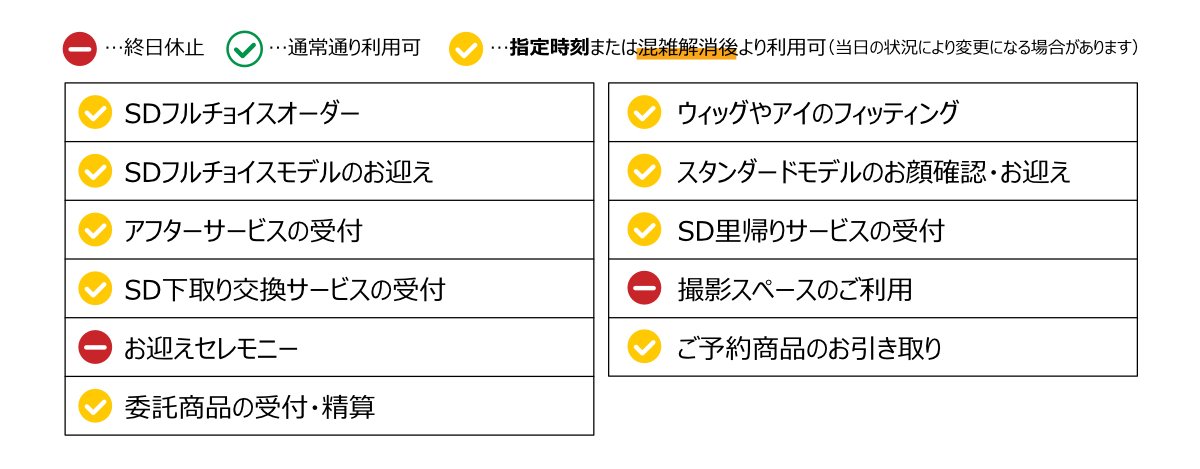Click the yellow legend checkmark before 指定時刻
The width and height of the screenshot is (1200, 469).
pos(466,48)
